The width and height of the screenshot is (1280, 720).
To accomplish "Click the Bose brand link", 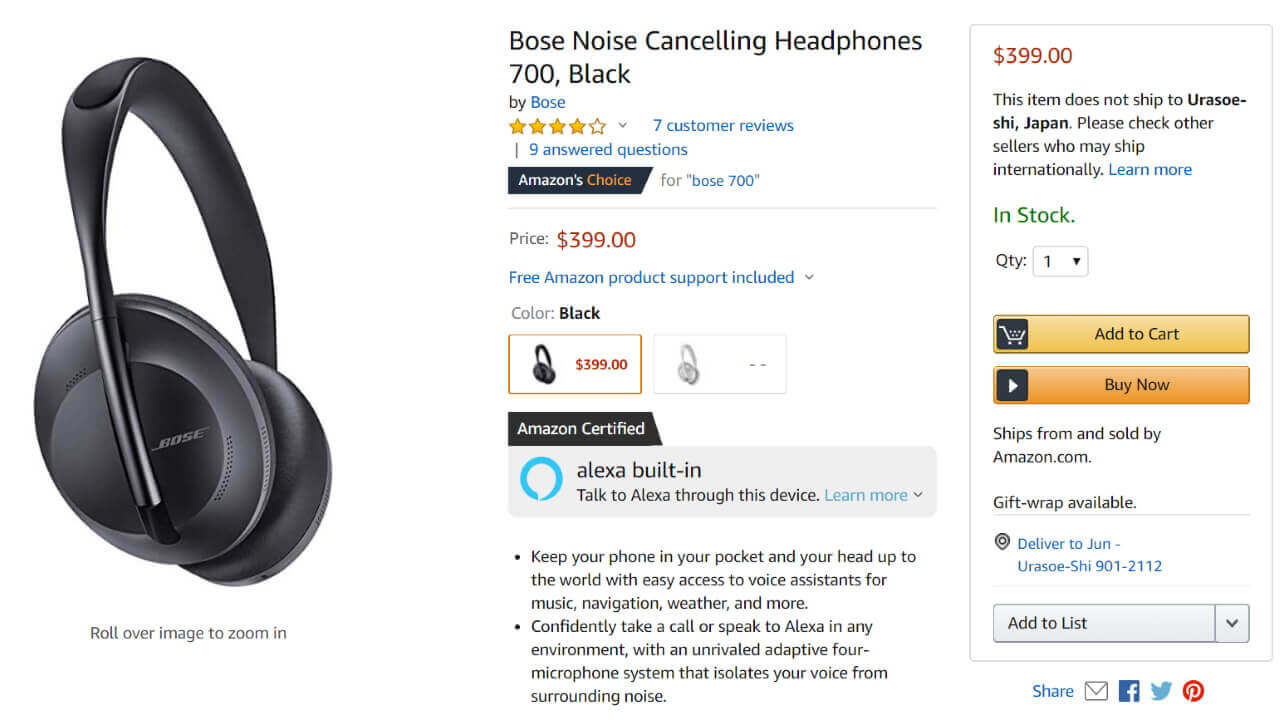I will tap(548, 102).
